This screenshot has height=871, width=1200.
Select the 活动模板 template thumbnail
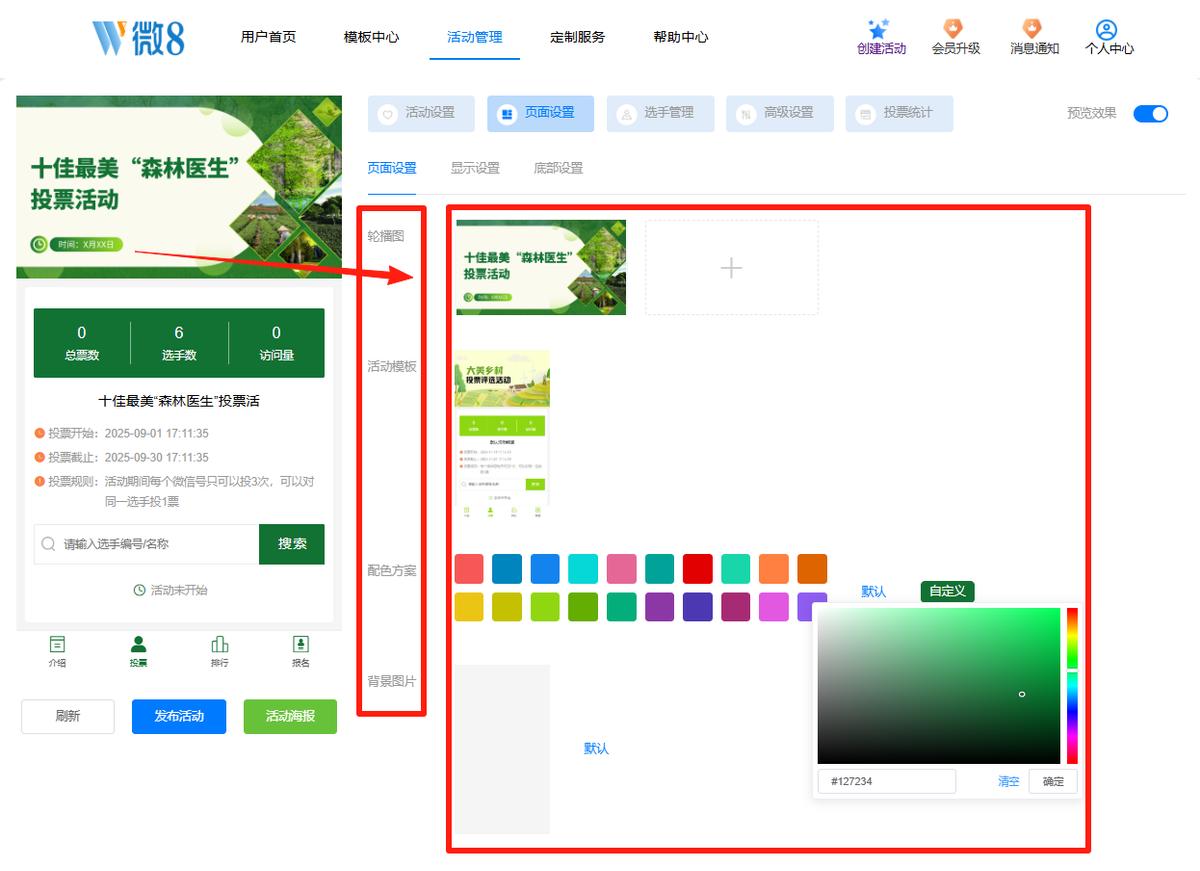pos(502,434)
